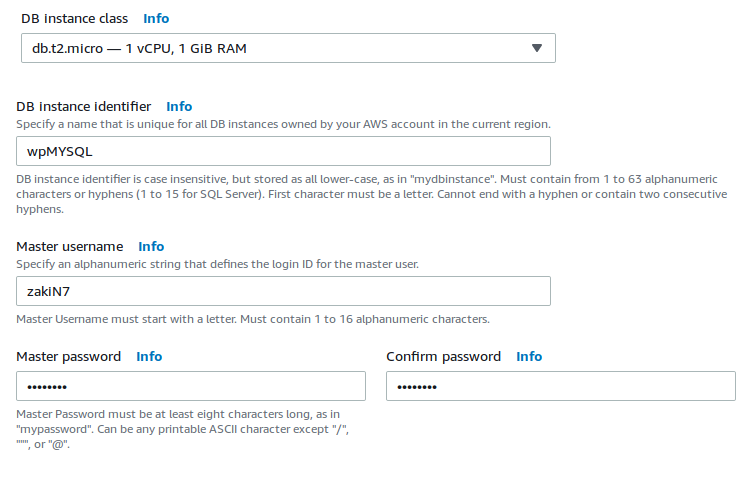Open Info link beside Master password
The image size is (748, 489).
[149, 356]
